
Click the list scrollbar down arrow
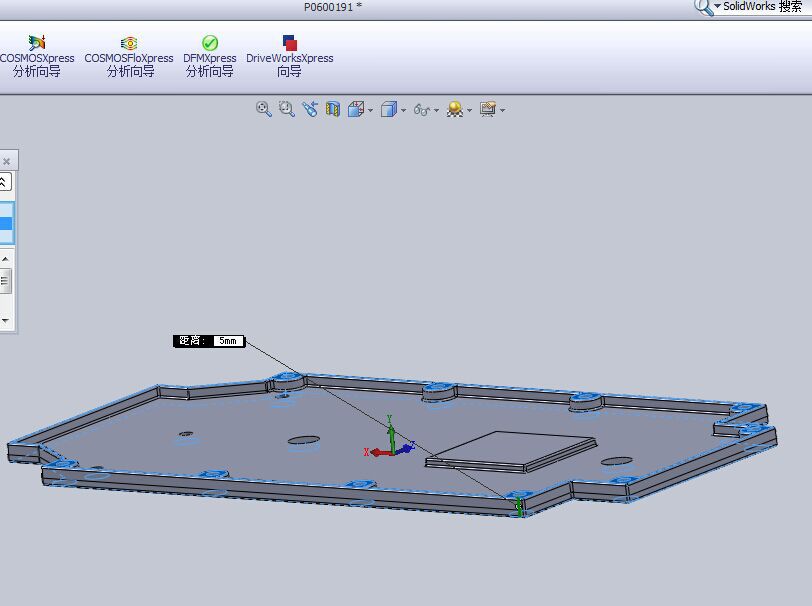[5, 320]
